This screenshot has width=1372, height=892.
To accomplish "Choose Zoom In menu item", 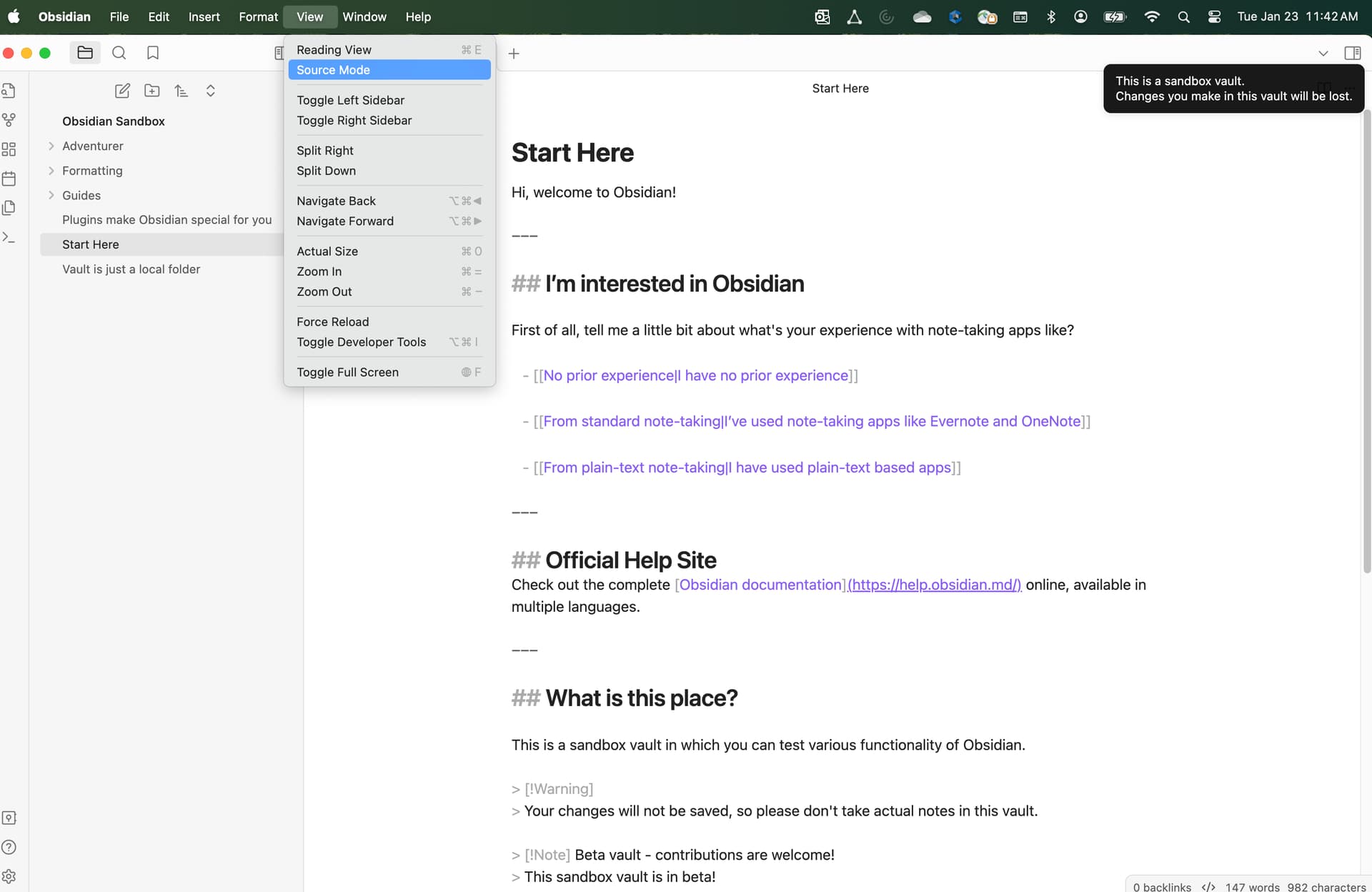I will tap(389, 271).
